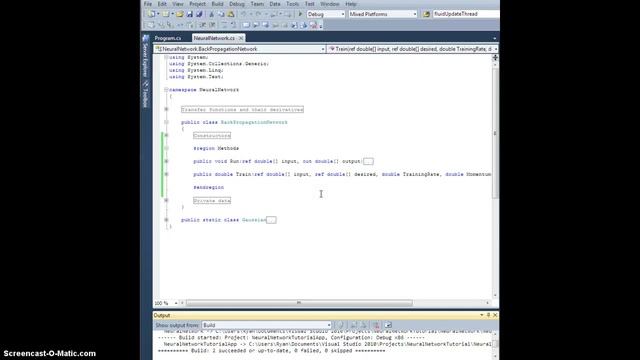Clear all text in Output window
640x360 pixels.
[x=377, y=325]
